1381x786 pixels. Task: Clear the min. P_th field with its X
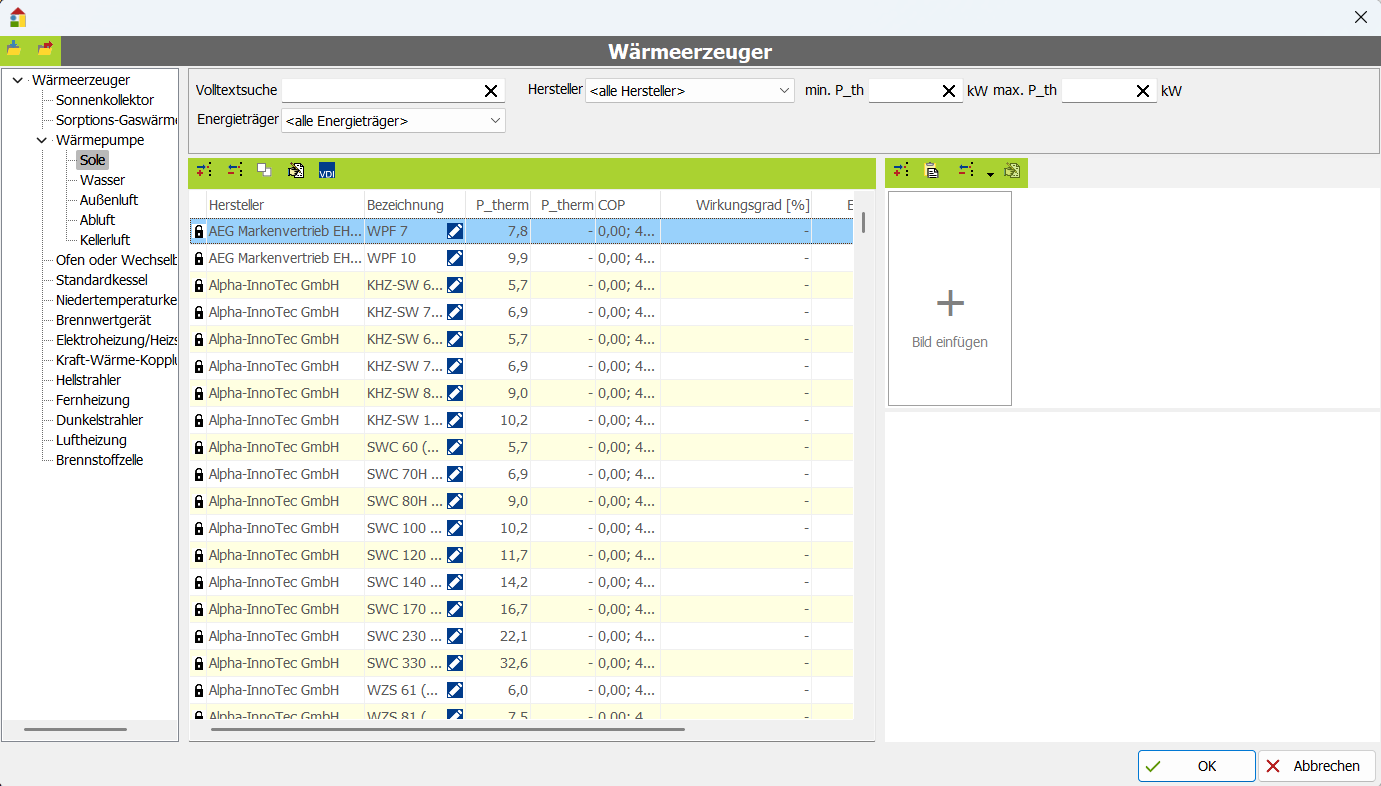(948, 91)
